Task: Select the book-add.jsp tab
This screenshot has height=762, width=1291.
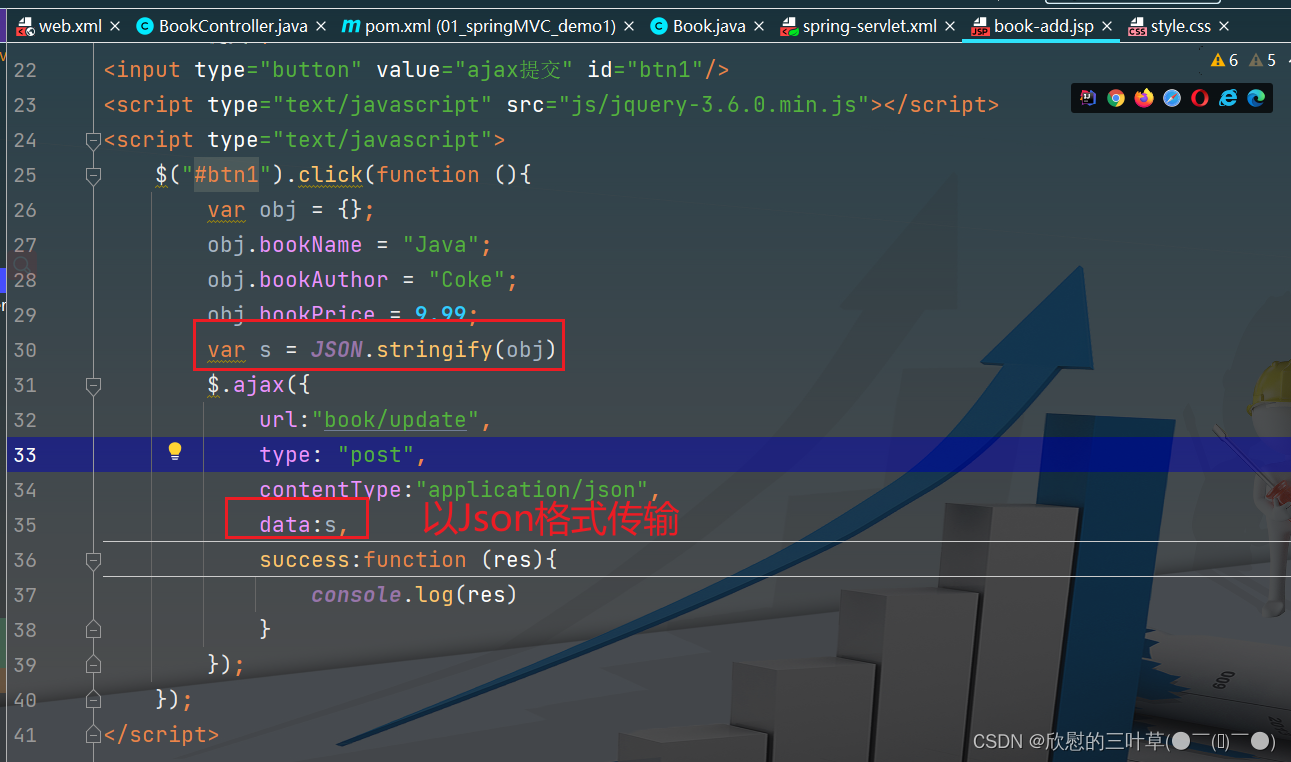Action: pos(1043,26)
